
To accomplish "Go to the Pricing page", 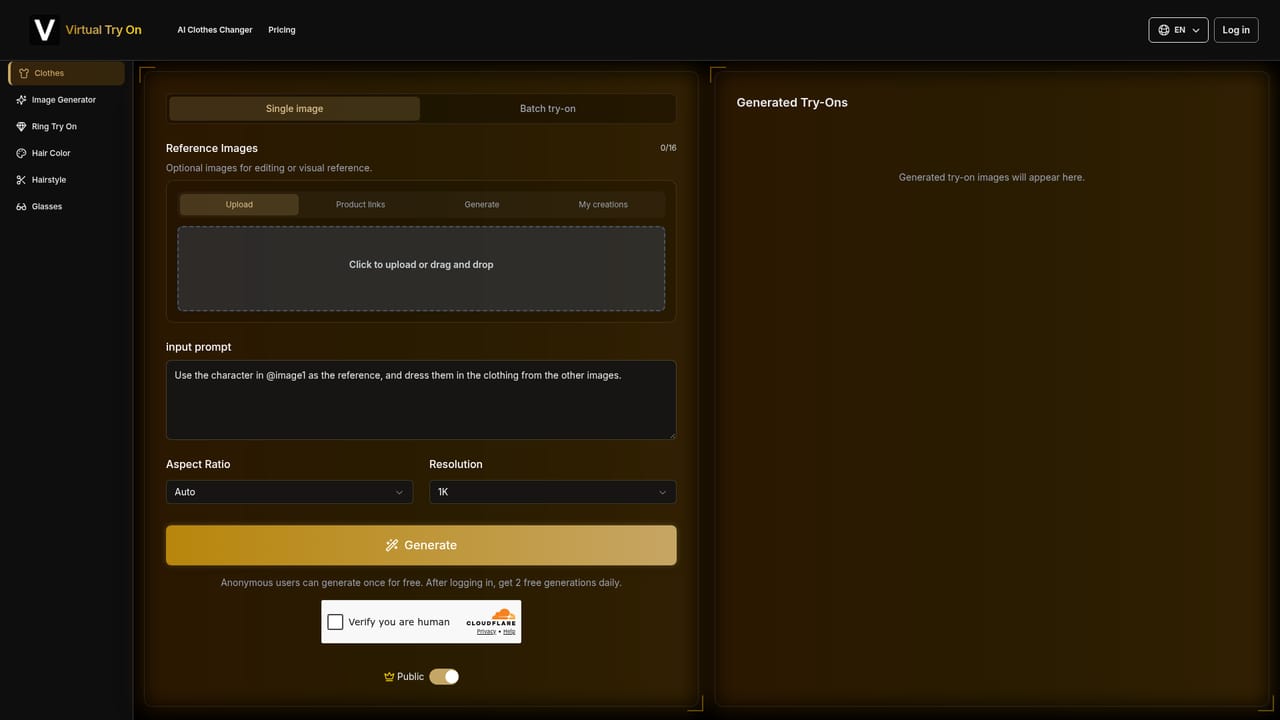I will pyautogui.click(x=282, y=30).
